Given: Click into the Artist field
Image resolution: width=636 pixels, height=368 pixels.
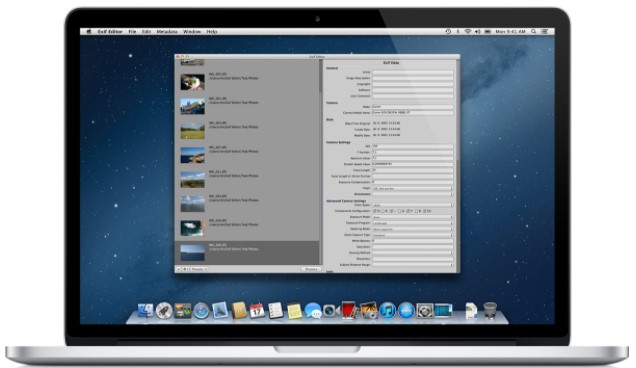Looking at the screenshot, I should [413, 72].
